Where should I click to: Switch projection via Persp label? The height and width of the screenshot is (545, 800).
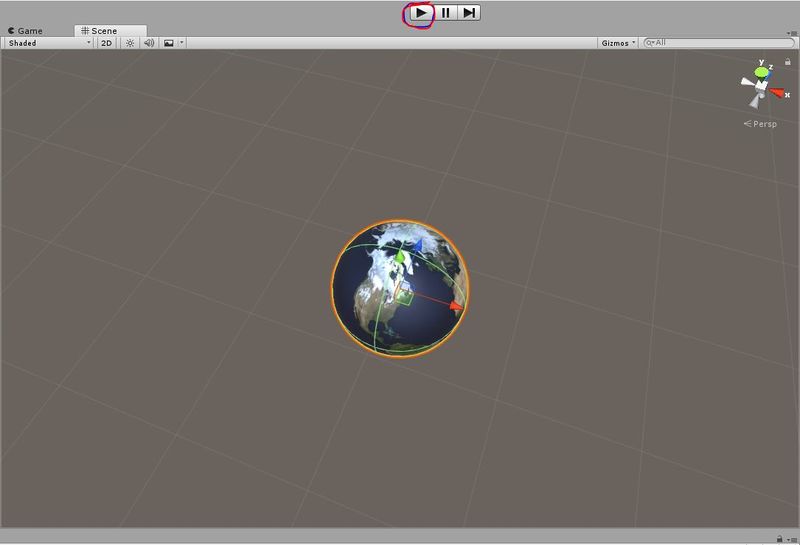tap(760, 124)
